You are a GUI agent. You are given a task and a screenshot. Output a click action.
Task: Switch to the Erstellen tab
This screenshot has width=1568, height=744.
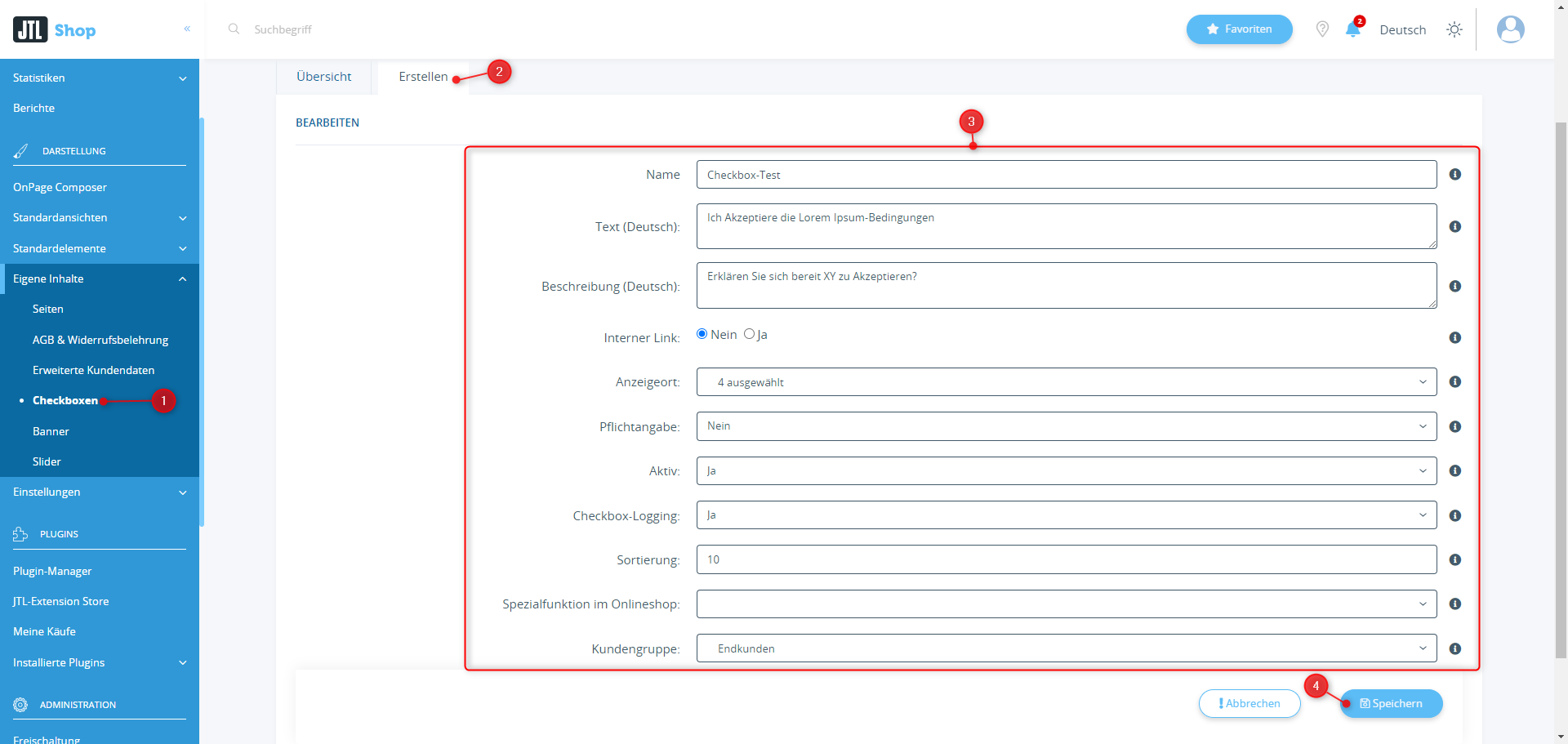tap(423, 77)
